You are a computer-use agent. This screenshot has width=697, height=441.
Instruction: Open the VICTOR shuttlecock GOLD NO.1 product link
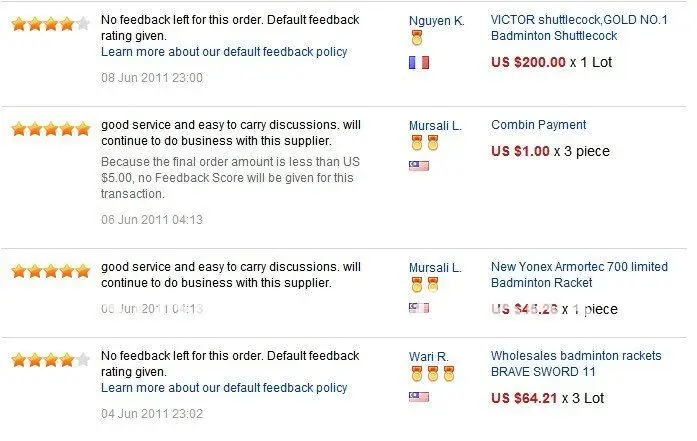(579, 28)
